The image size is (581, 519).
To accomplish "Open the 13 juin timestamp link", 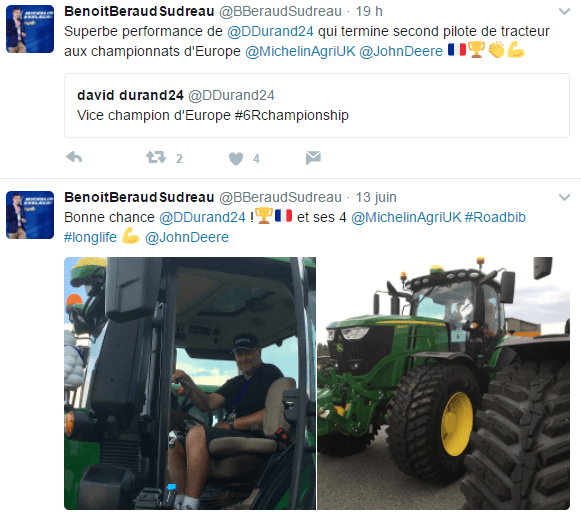I will click(x=376, y=197).
